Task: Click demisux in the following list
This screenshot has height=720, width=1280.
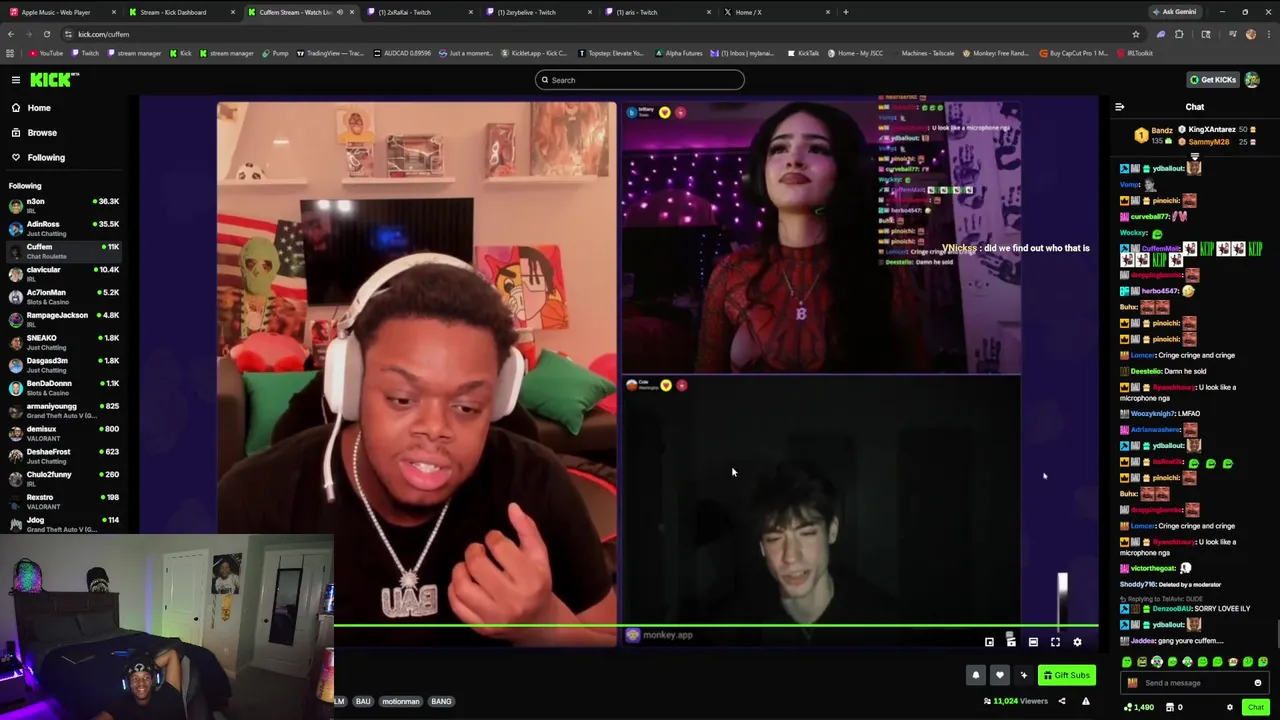Action: tap(64, 433)
